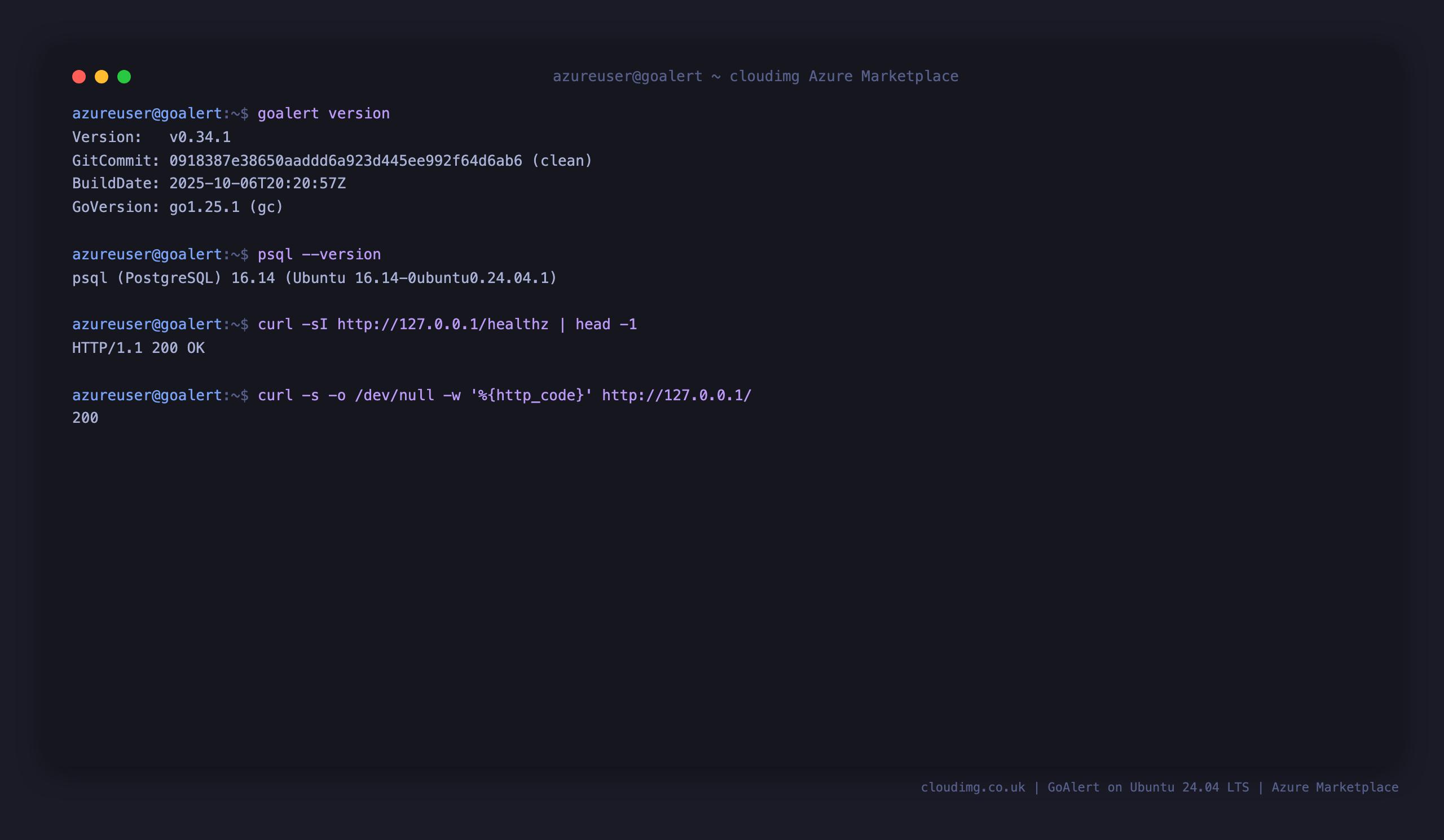Viewport: 1444px width, 840px height.
Task: Click the 'HTTP/1.1 200 OK' response line
Action: pos(138,348)
